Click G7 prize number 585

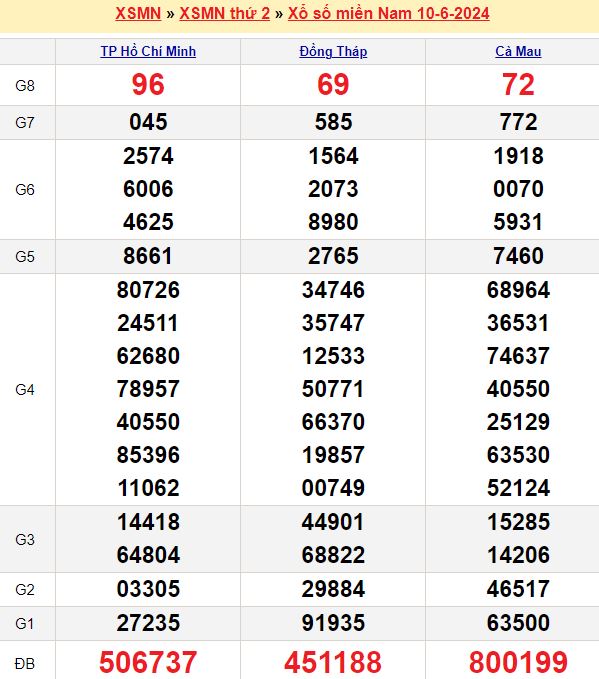pos(333,122)
